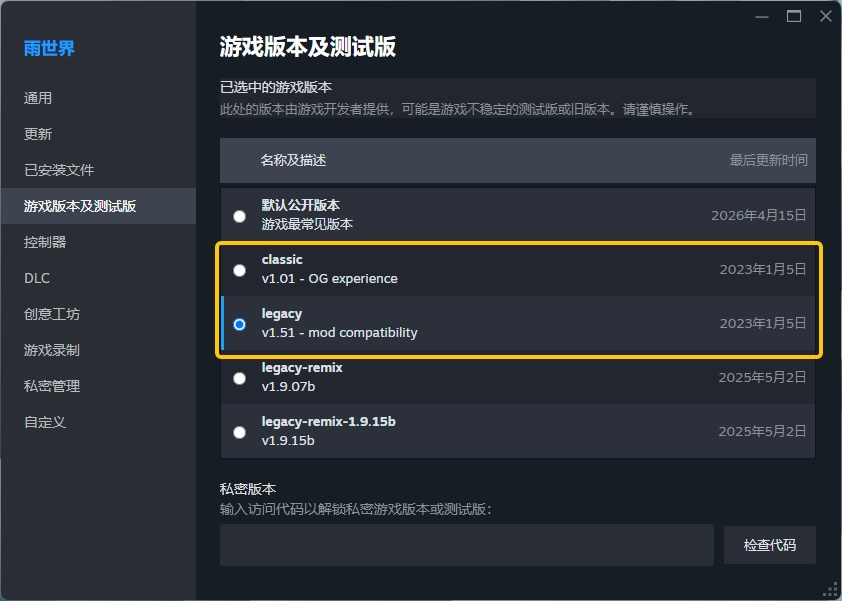Open the 控制器 settings tab

coord(45,242)
